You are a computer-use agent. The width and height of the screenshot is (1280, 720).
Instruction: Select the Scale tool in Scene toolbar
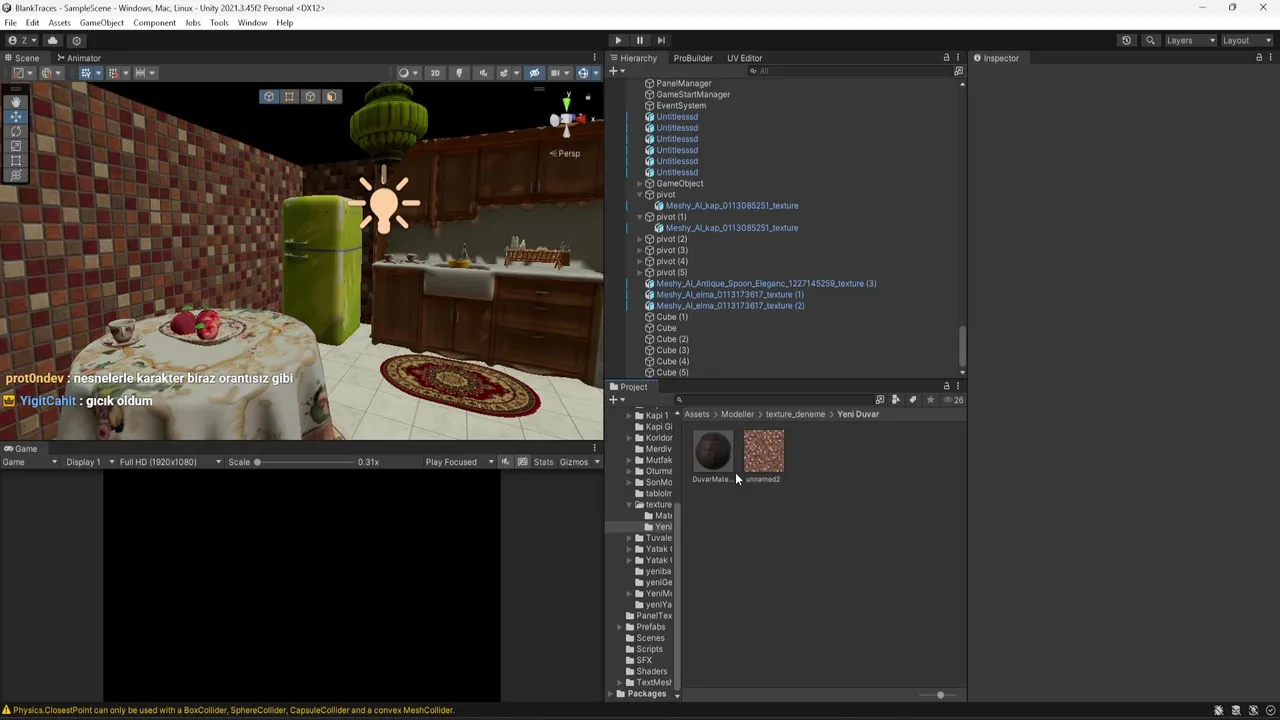pyautogui.click(x=16, y=146)
